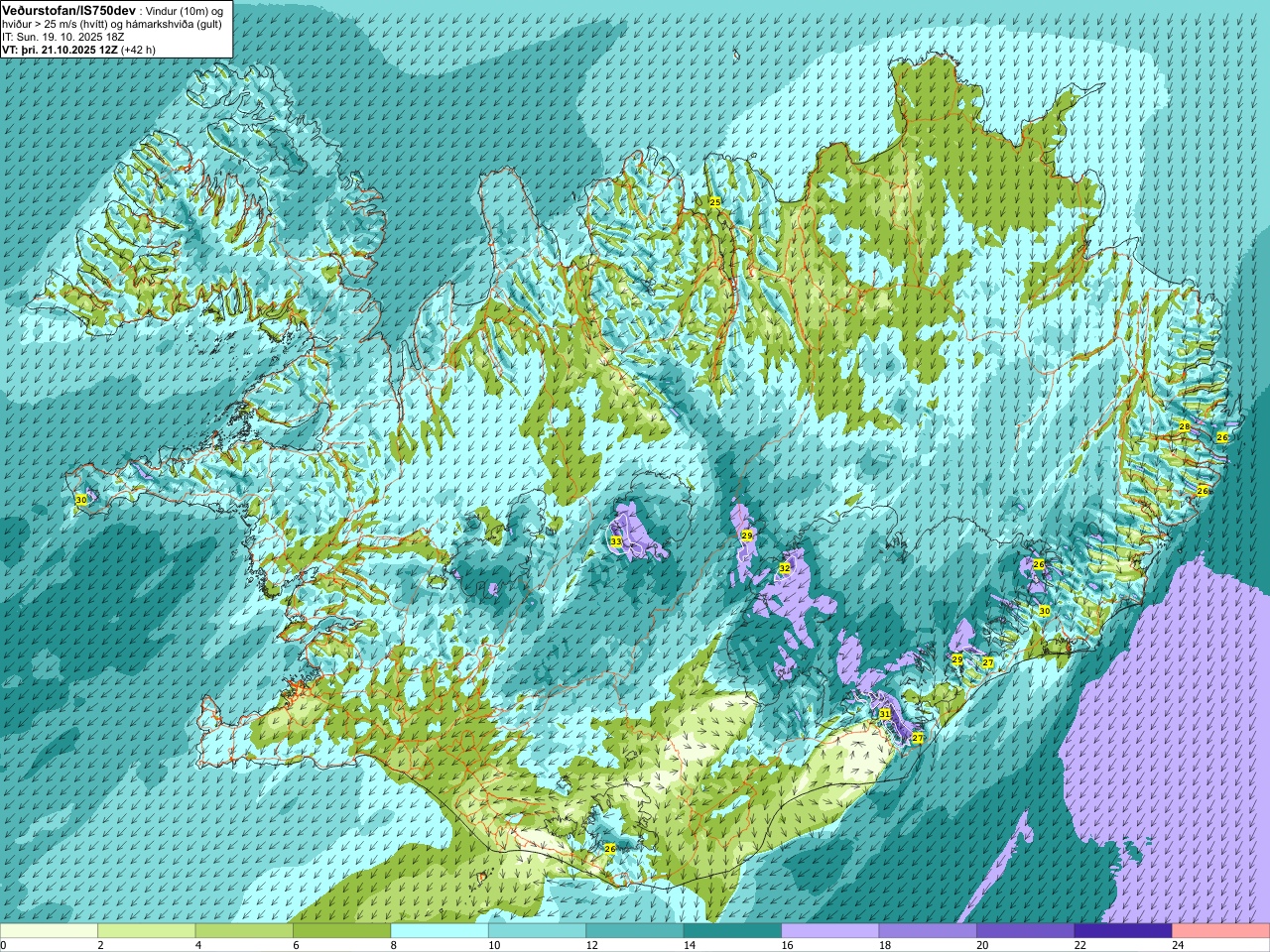Image resolution: width=1270 pixels, height=952 pixels.
Task: Click the legend tick value 4
Action: (198, 945)
